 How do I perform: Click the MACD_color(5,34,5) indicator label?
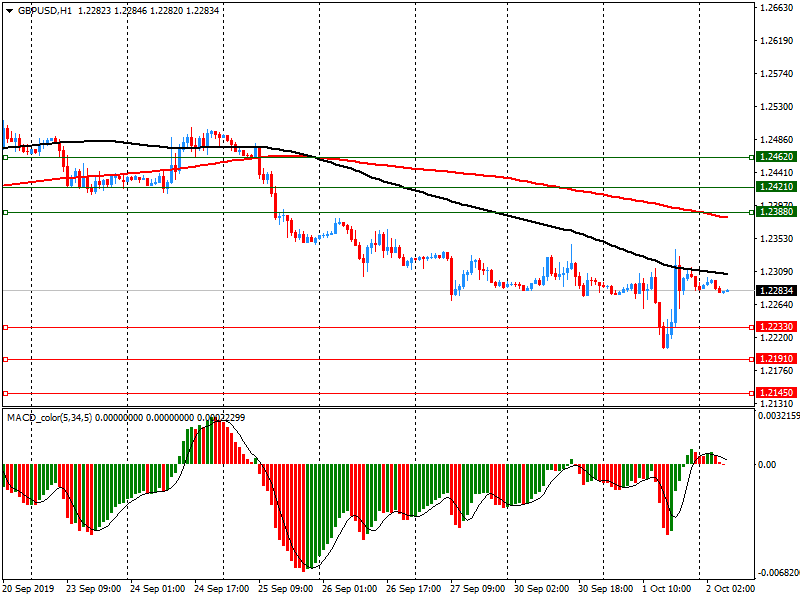[x=49, y=418]
